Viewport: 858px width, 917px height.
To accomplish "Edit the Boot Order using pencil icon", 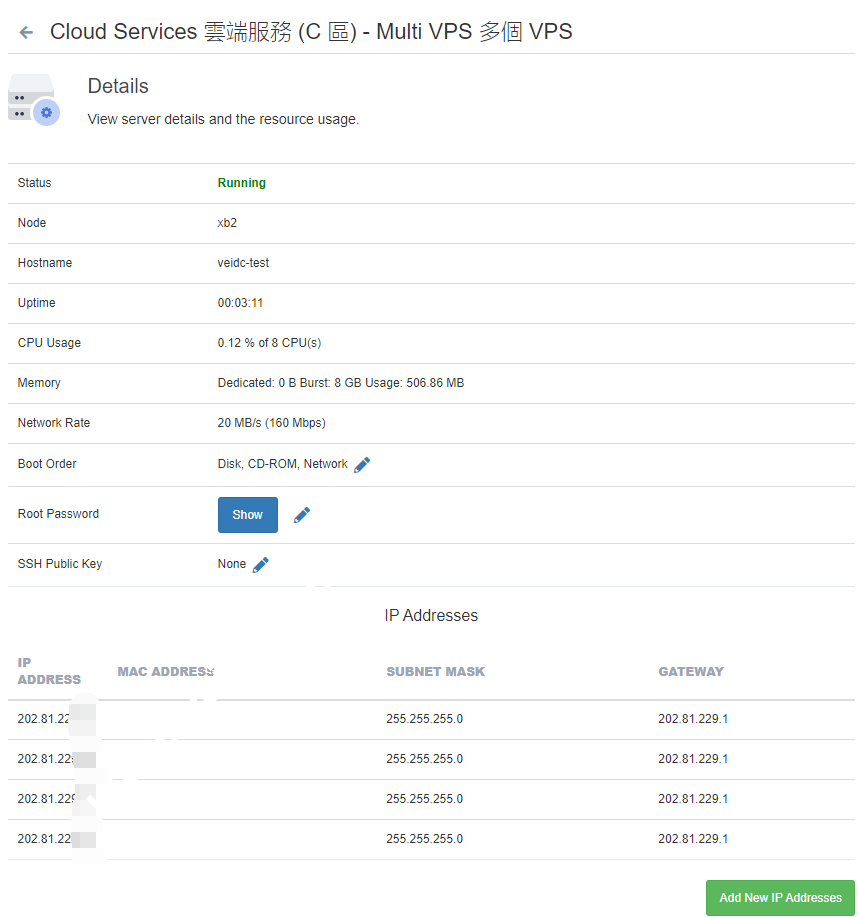I will click(x=362, y=465).
